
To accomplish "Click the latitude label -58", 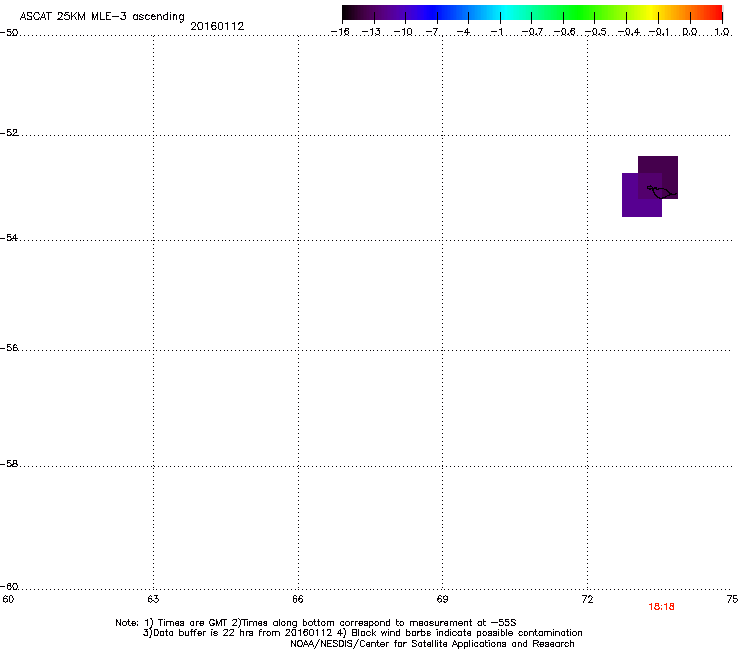I will click(x=9, y=464).
